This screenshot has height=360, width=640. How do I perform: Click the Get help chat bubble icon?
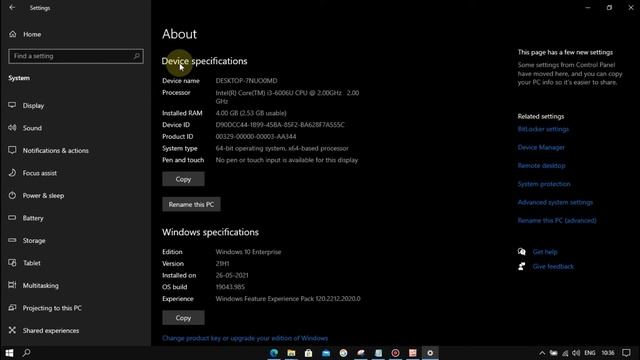pos(522,251)
